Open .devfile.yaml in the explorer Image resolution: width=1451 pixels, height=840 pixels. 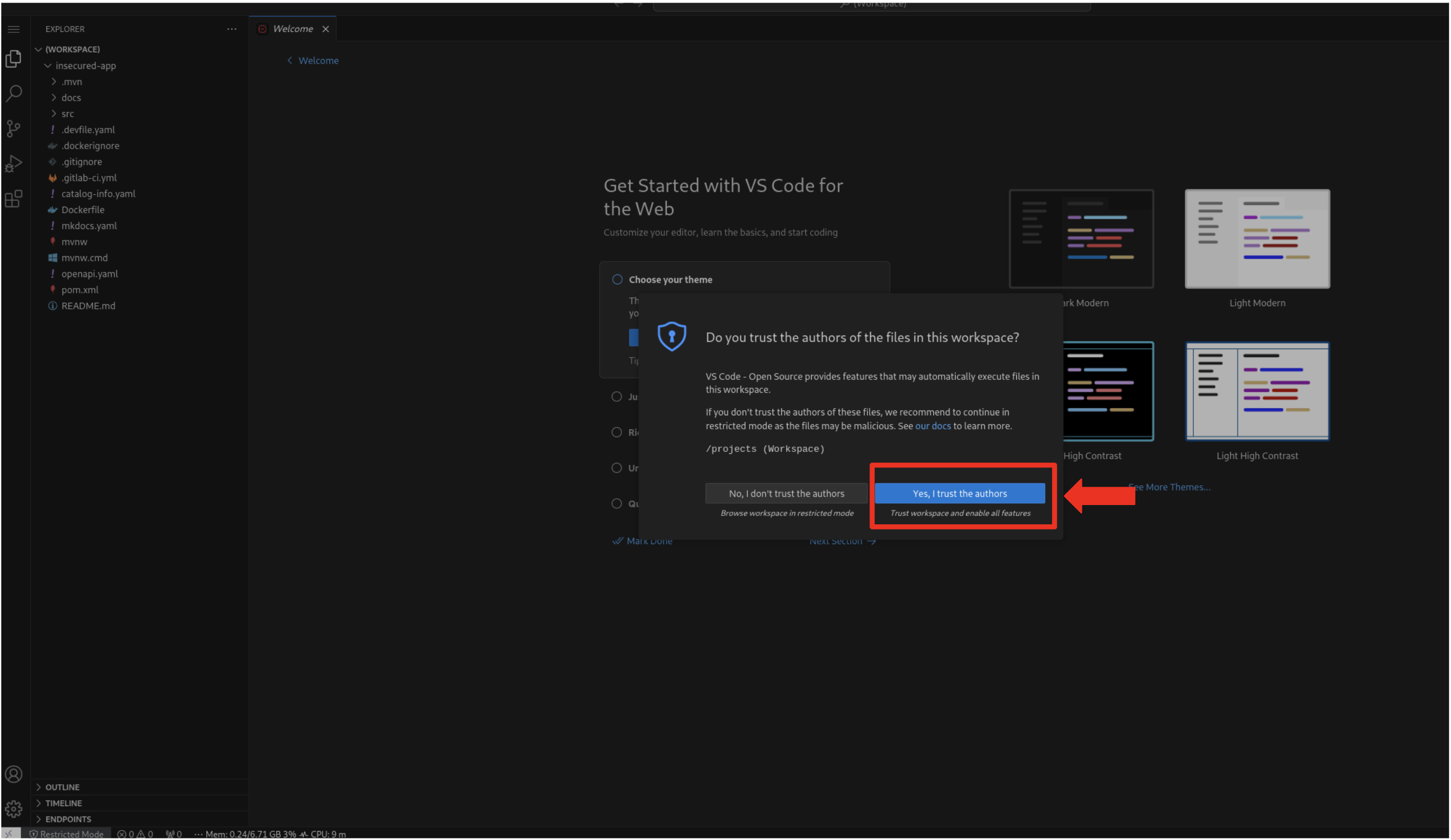pos(88,129)
